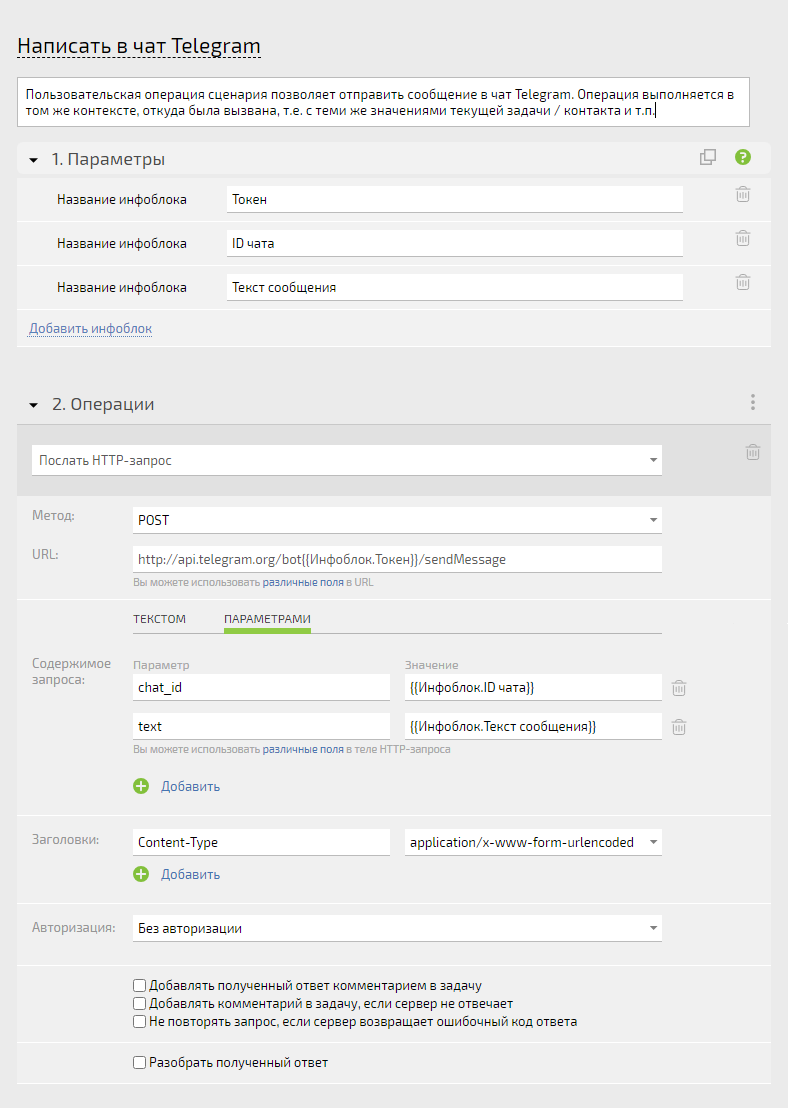788x1108 pixels.
Task: Check comment if server does not respond
Action: tap(140, 1003)
